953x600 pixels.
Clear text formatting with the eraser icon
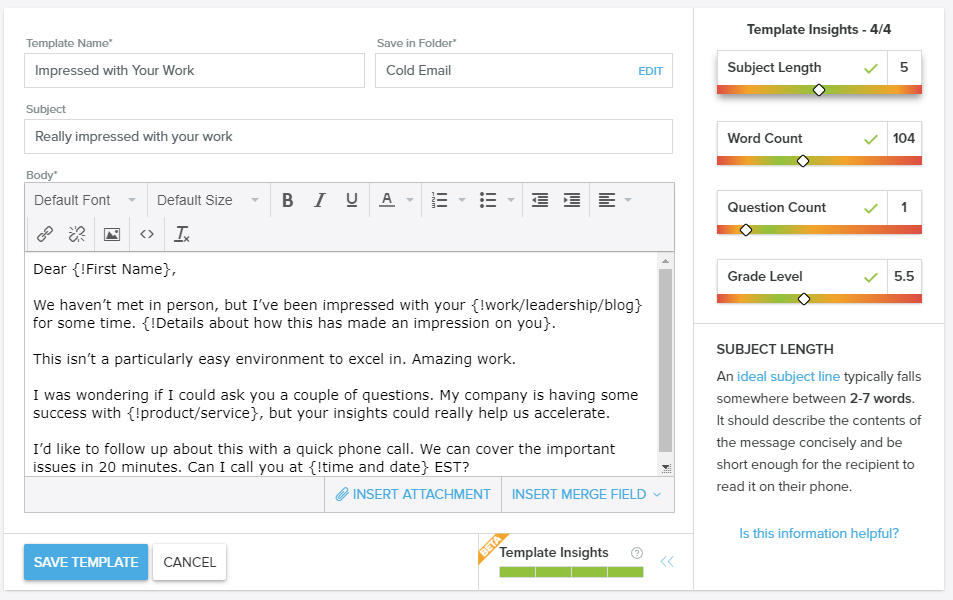tap(181, 234)
